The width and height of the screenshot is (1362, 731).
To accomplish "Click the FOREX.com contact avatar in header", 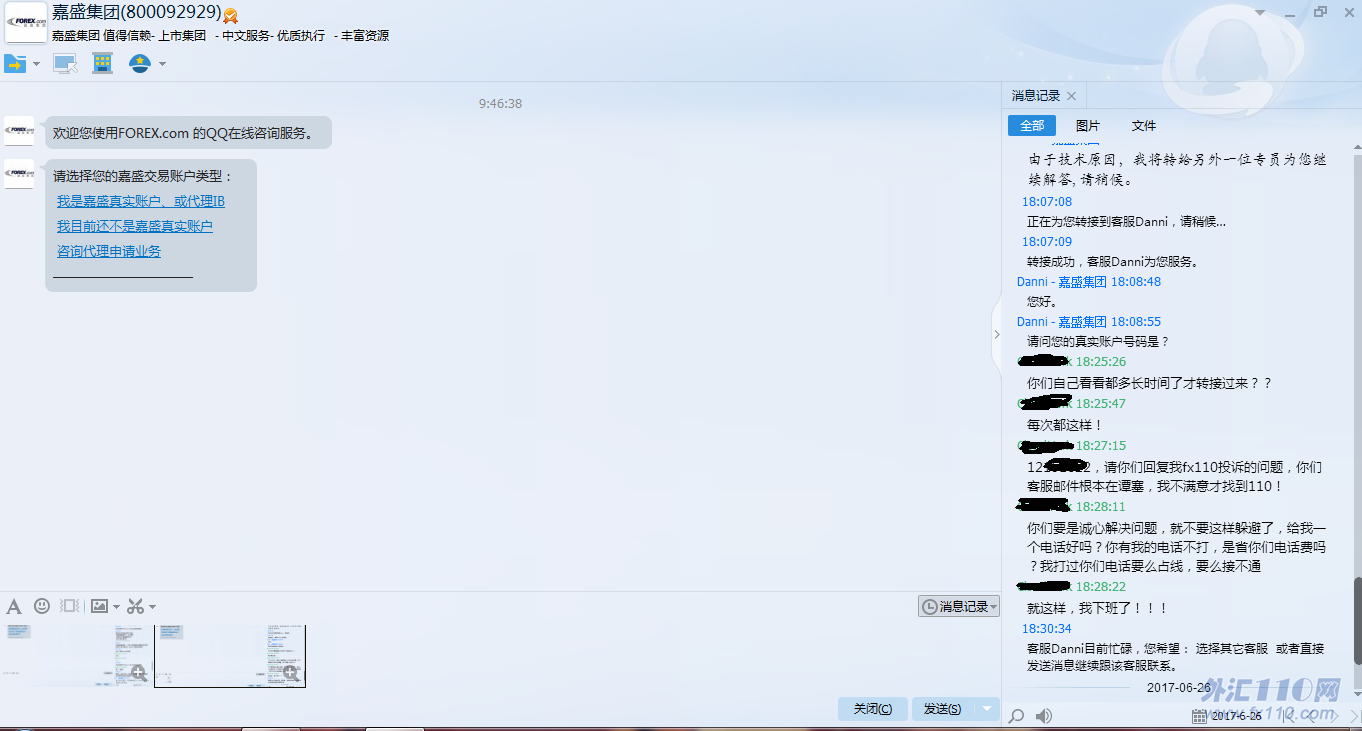I will (x=26, y=22).
